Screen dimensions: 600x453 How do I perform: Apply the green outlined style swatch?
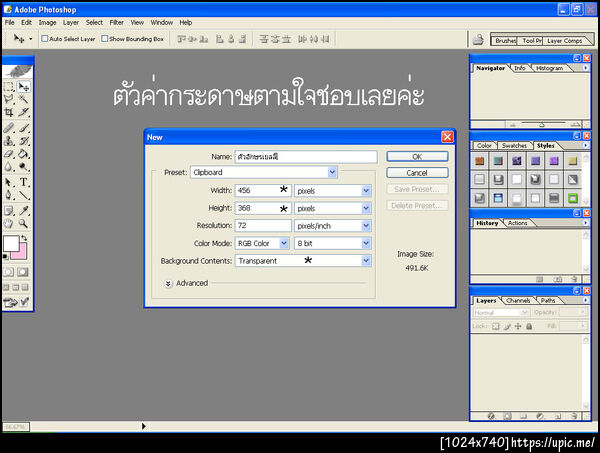tap(572, 198)
